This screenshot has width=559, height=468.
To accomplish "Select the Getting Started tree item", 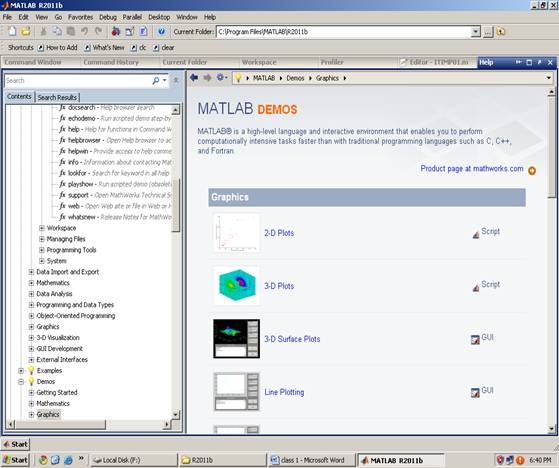I will pyautogui.click(x=57, y=392).
